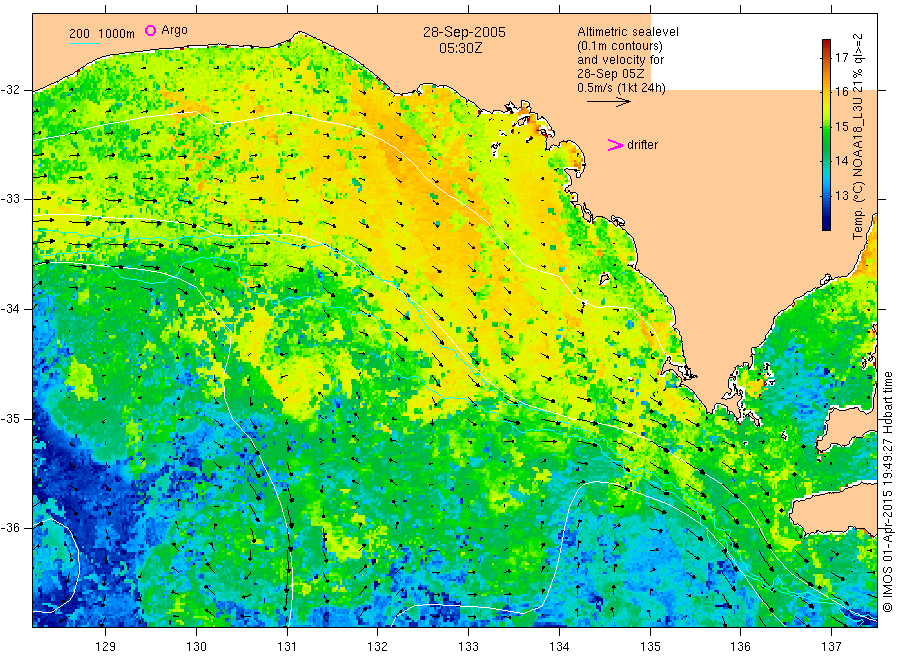Click the '0.5m/s (1kt 24h)' scale label

(x=622, y=88)
